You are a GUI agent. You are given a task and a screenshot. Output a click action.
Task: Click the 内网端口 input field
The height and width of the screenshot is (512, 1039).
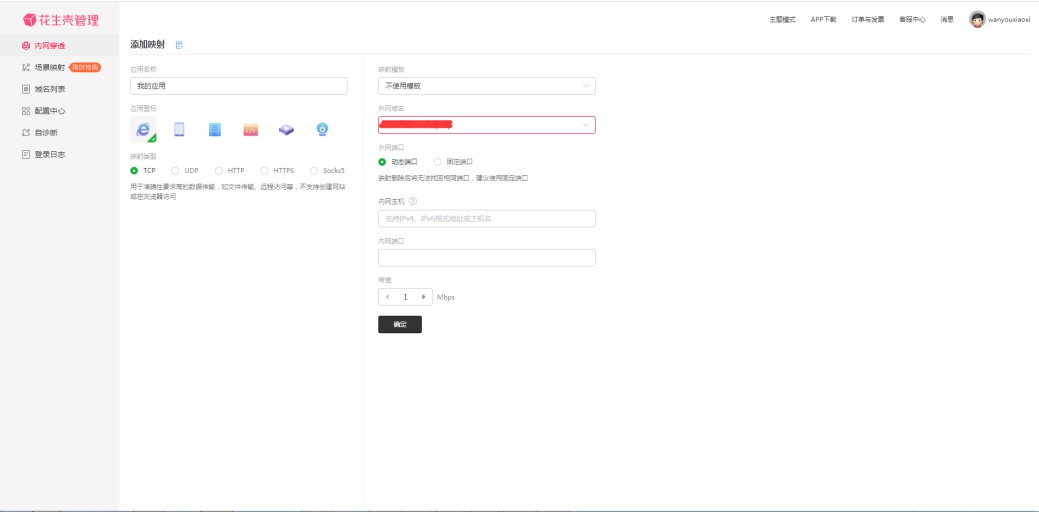[486, 258]
